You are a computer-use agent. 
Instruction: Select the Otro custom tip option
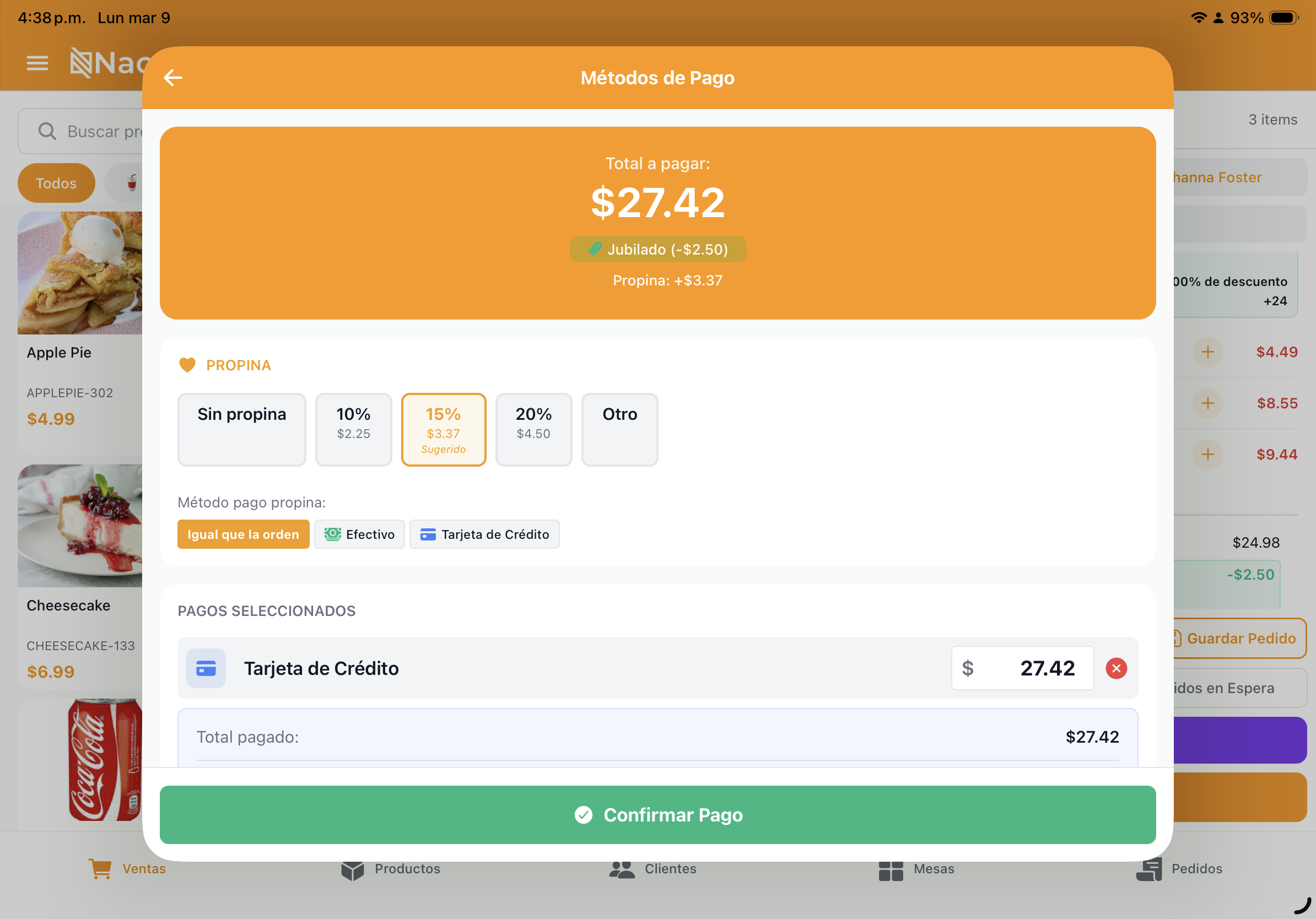619,429
